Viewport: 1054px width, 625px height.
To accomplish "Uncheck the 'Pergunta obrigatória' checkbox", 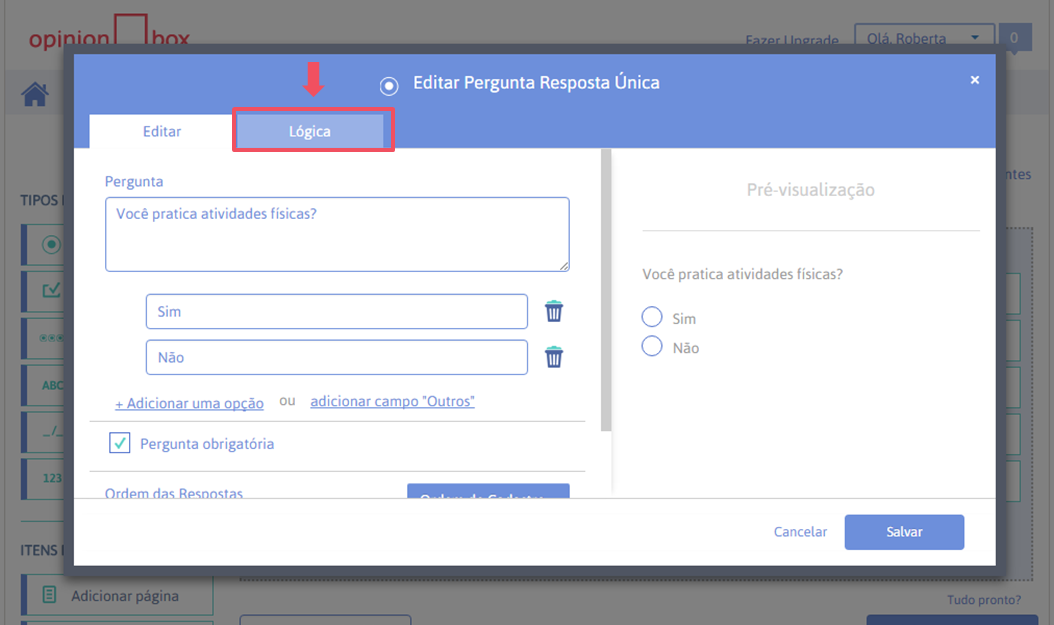I will [120, 443].
